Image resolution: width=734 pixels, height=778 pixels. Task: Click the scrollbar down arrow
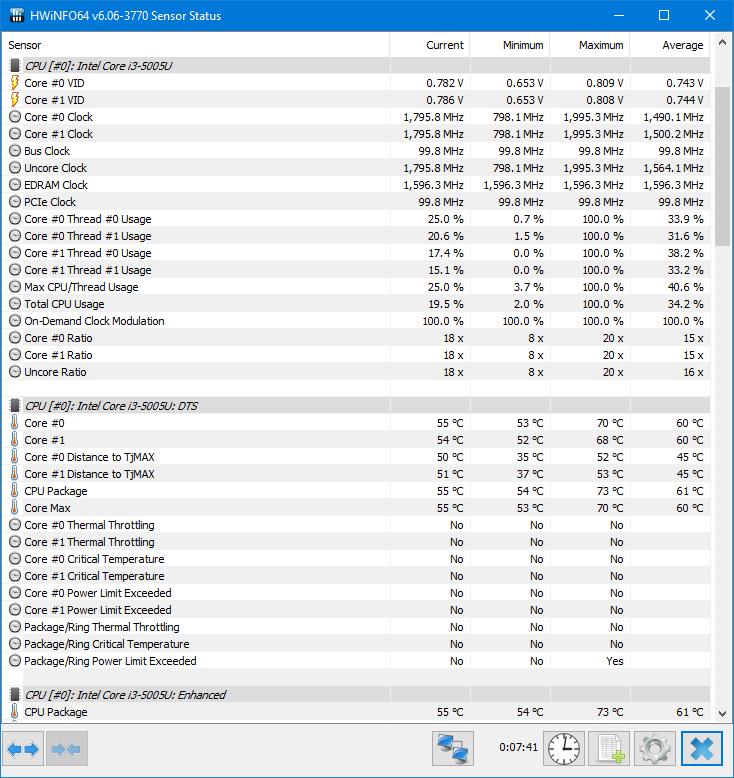[x=723, y=713]
